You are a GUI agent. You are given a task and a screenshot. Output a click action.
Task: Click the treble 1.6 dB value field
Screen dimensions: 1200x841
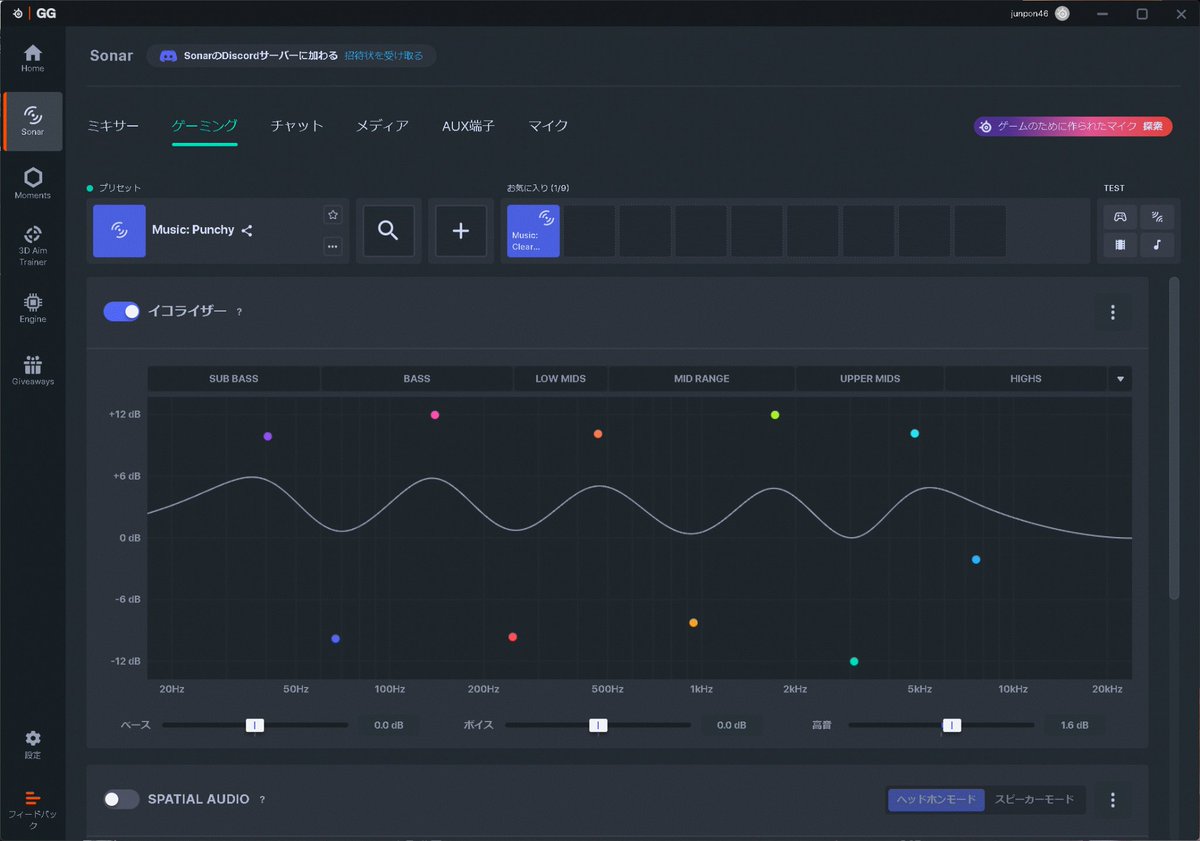point(1075,725)
